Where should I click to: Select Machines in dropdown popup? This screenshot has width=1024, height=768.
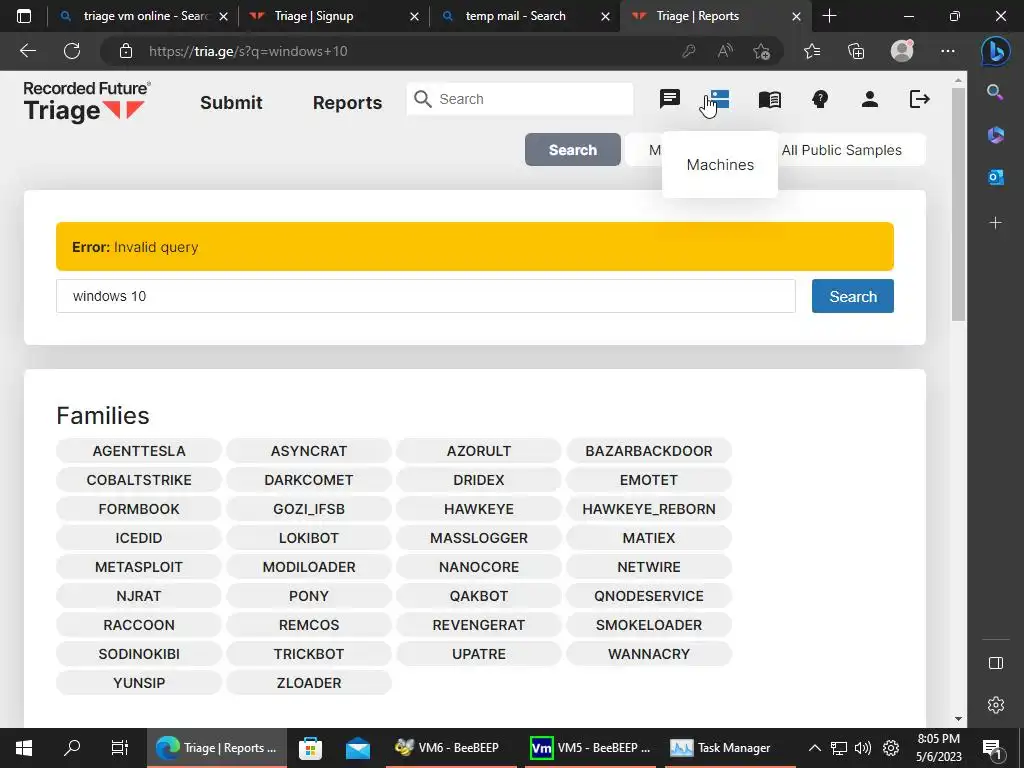coord(720,165)
